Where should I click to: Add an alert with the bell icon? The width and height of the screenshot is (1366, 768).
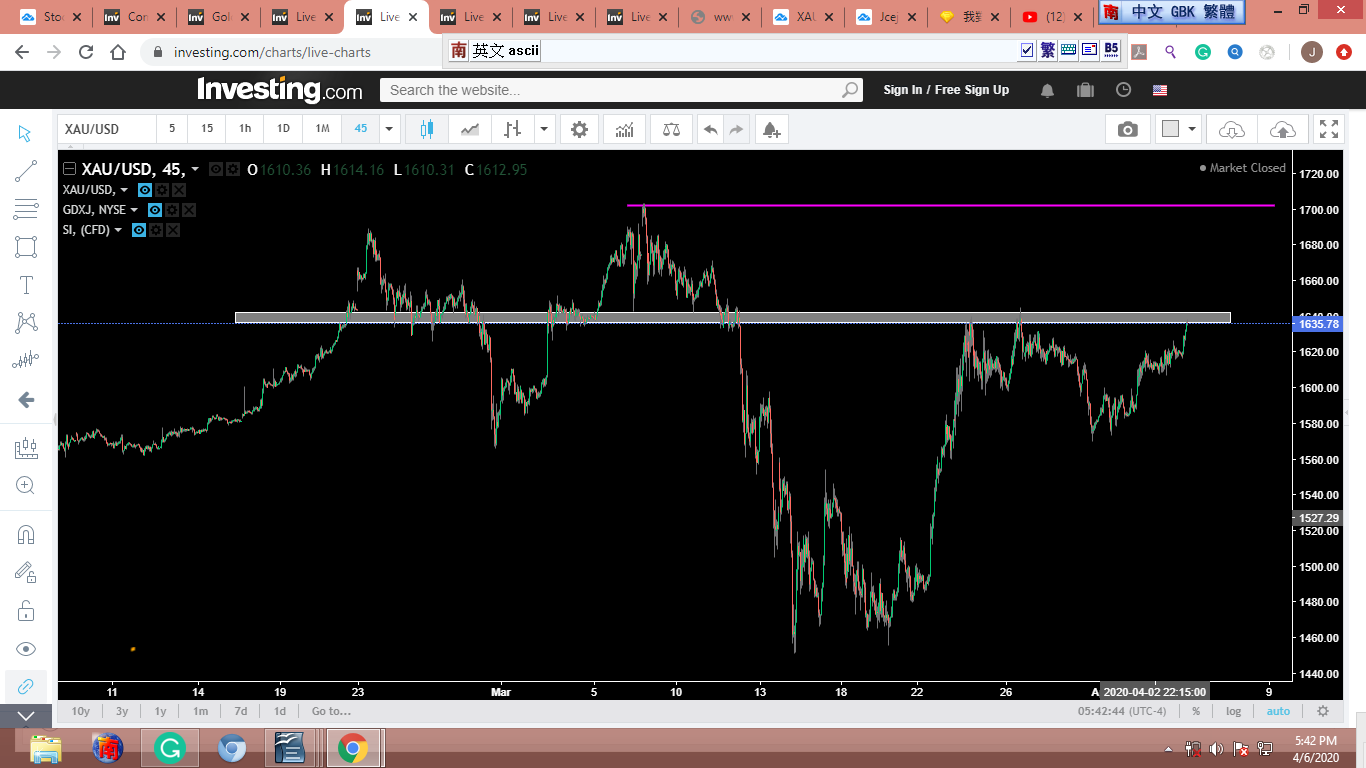770,129
